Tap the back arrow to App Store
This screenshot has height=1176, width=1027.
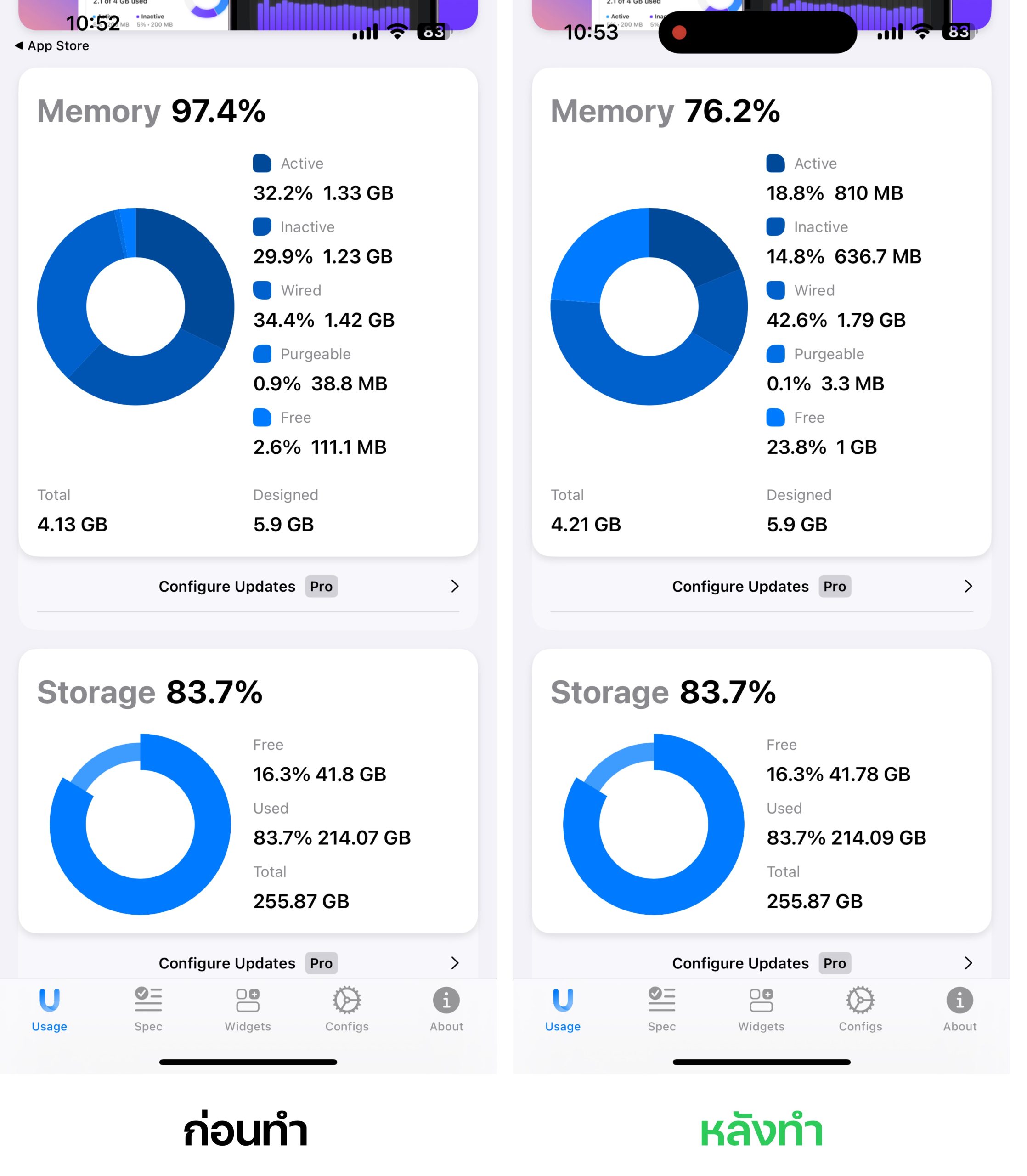19,45
